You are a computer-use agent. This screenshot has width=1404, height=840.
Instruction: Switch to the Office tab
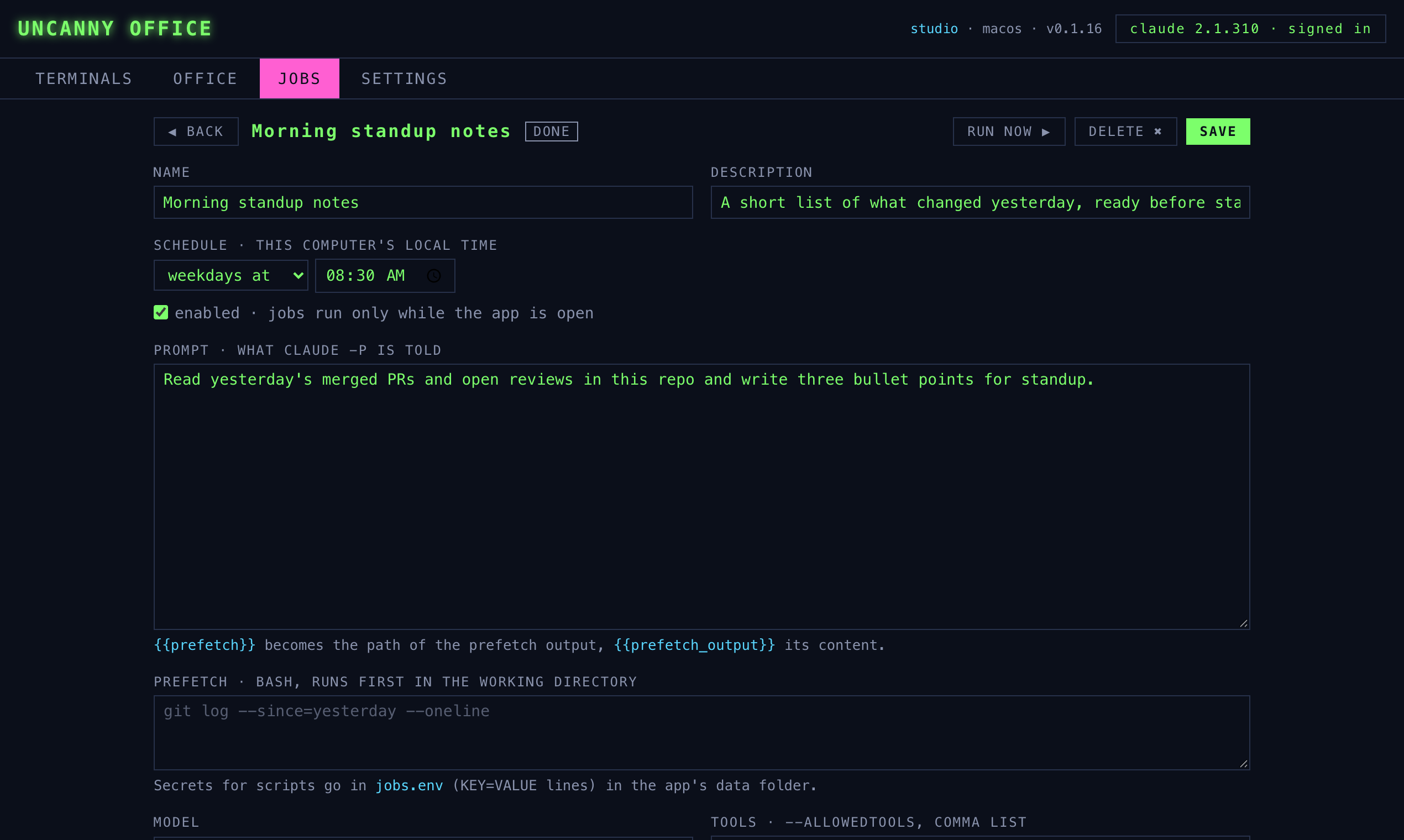click(x=205, y=78)
